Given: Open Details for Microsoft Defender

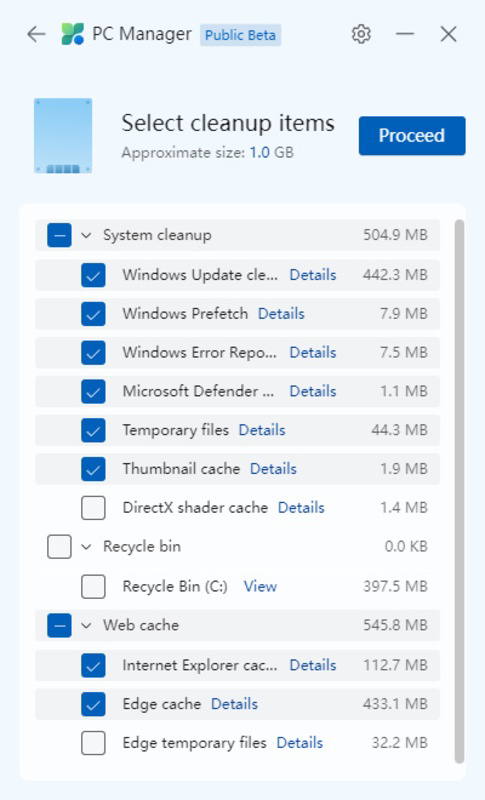Looking at the screenshot, I should 313,391.
